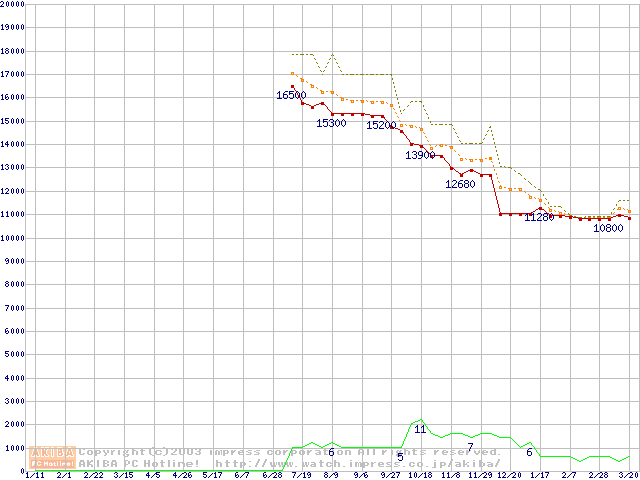Click the 20000 value on y-axis
This screenshot has height=480, width=640.
12,5
